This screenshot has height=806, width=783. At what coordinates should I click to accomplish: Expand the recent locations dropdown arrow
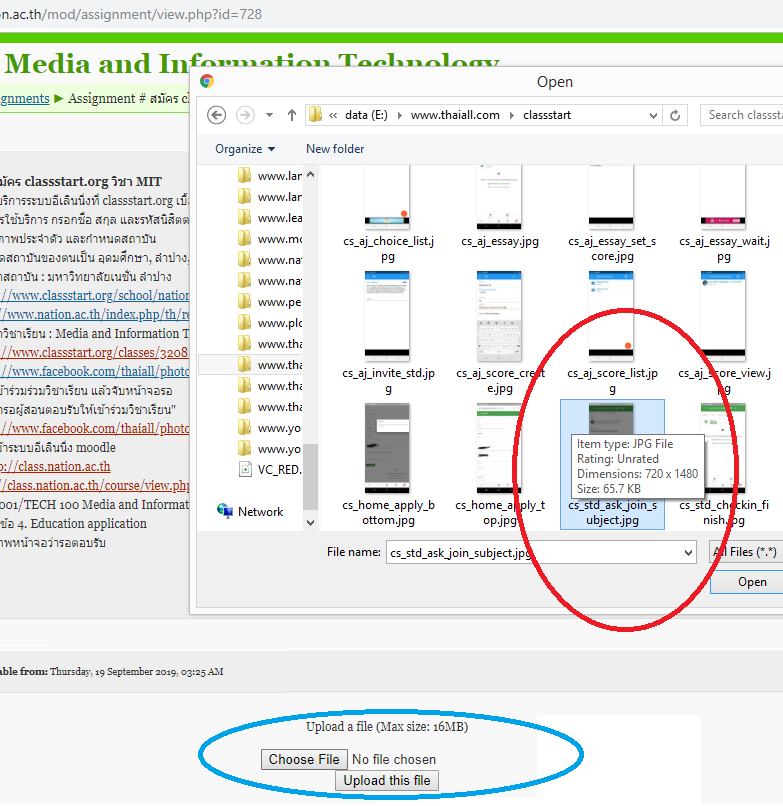click(270, 115)
